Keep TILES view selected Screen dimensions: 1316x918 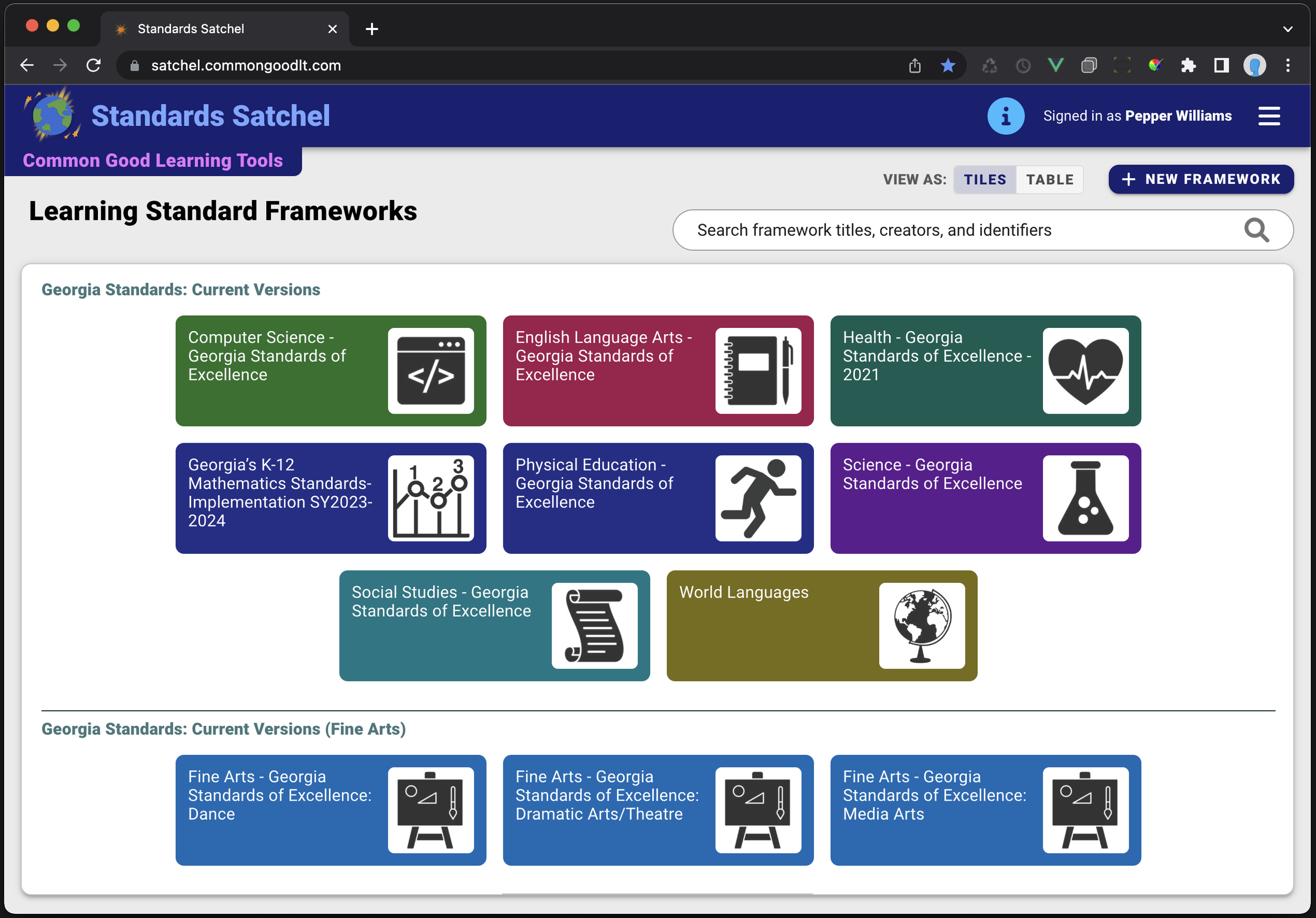[984, 179]
